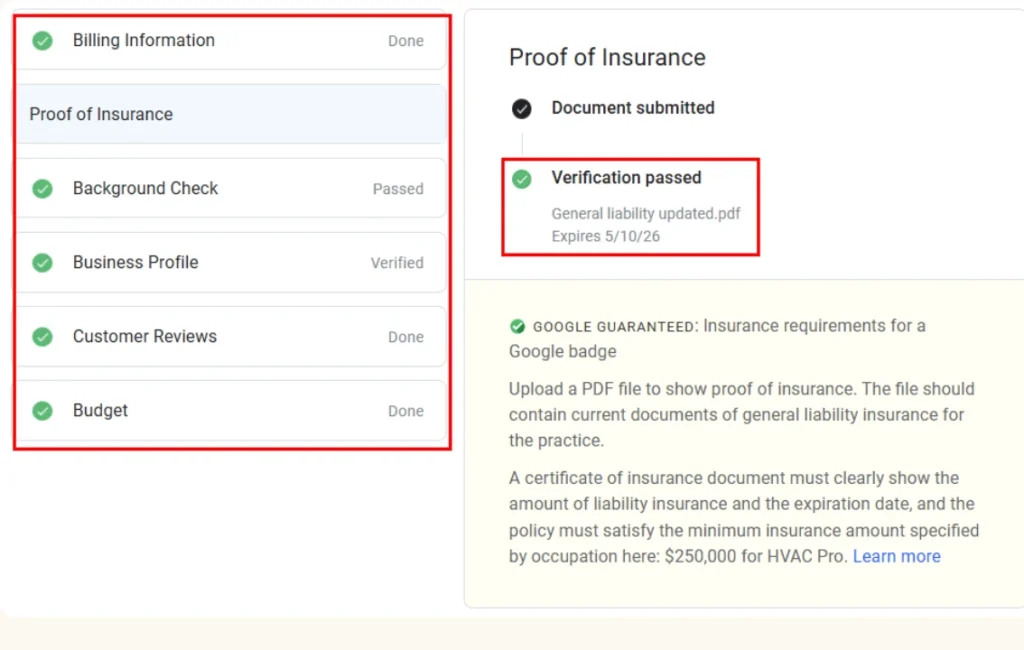Image resolution: width=1024 pixels, height=650 pixels.
Task: Go to the Business Profile step
Action: click(135, 263)
